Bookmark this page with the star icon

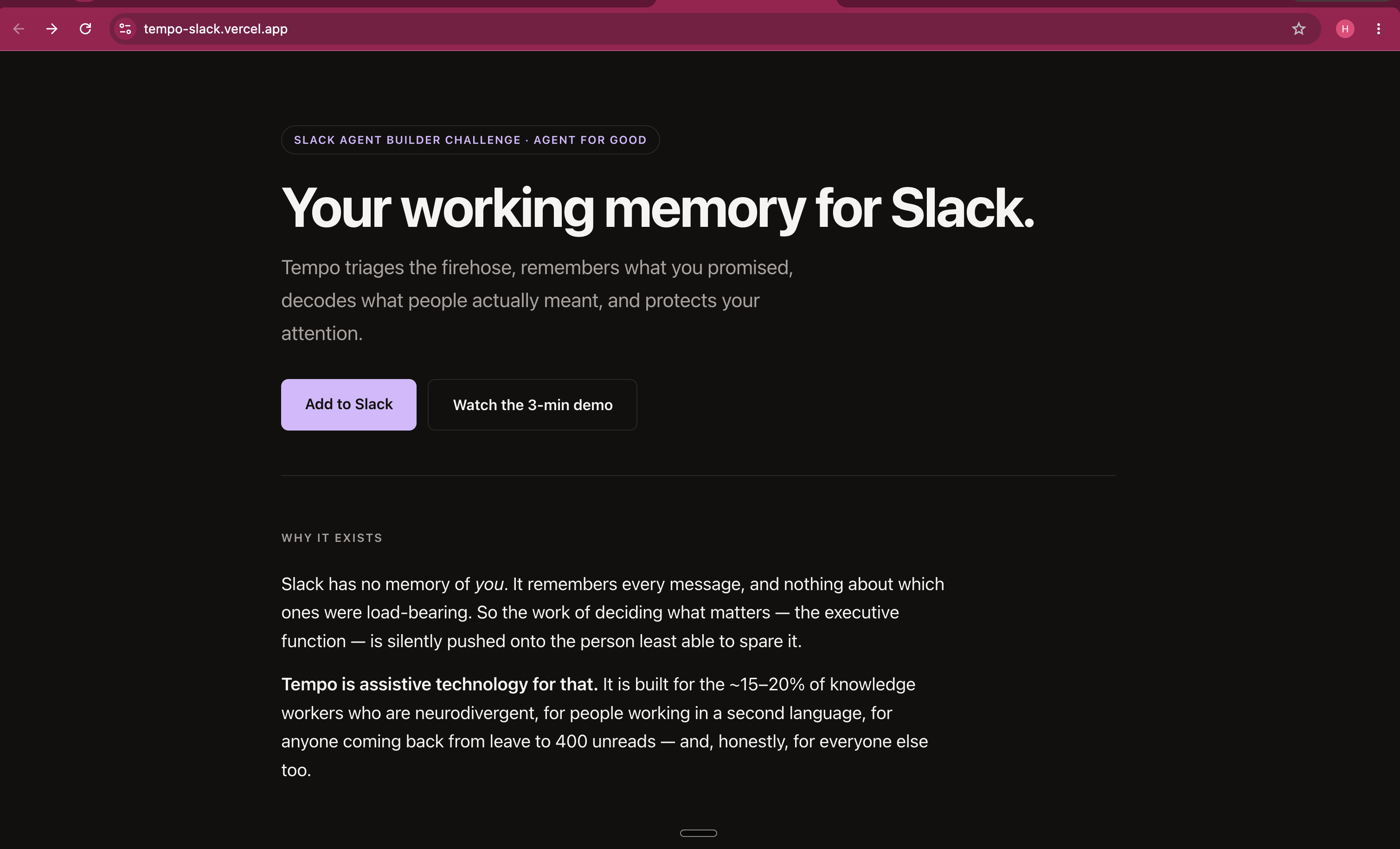pos(1298,29)
